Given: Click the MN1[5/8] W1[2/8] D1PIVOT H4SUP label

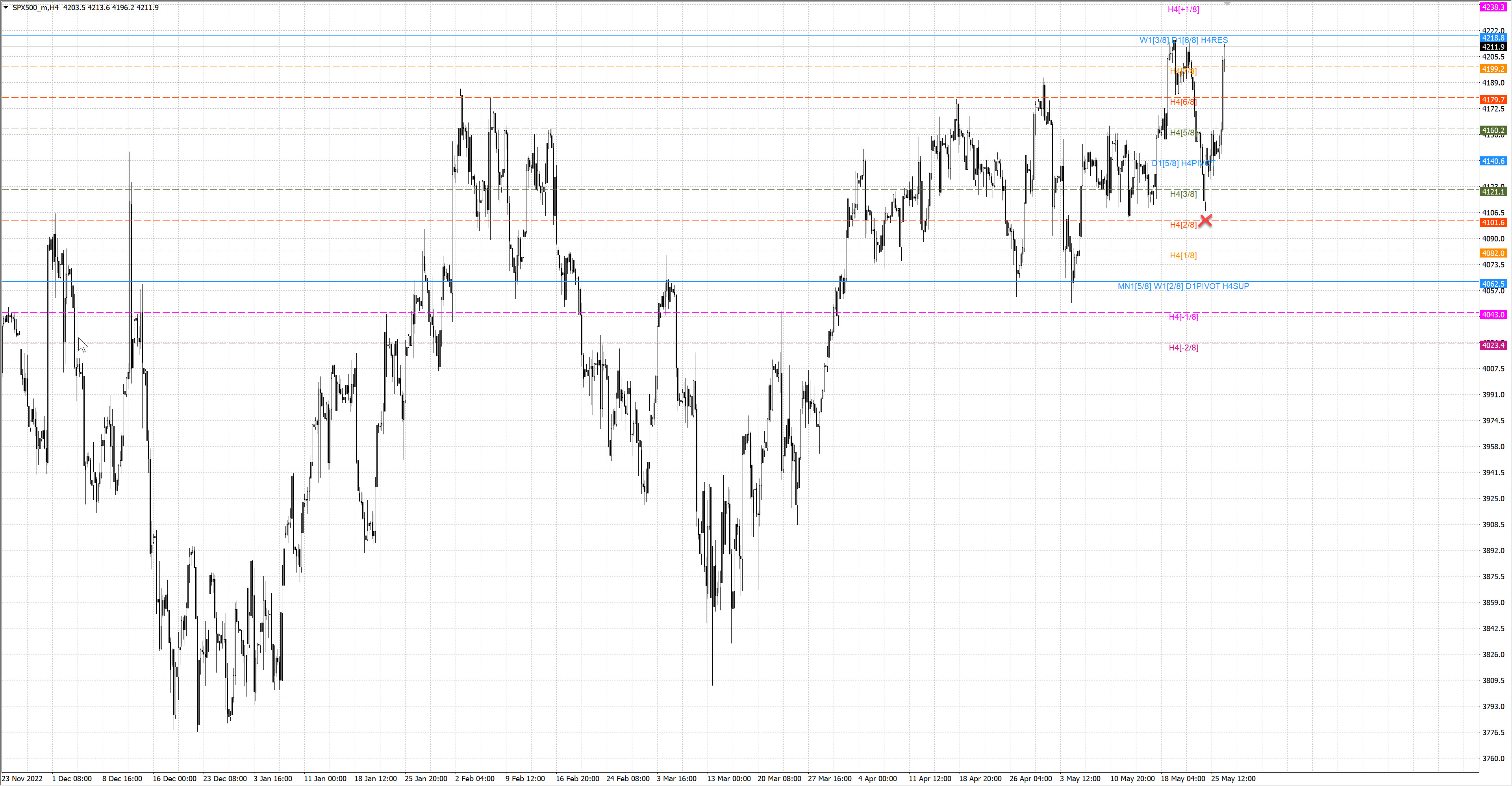Looking at the screenshot, I should pyautogui.click(x=1183, y=286).
